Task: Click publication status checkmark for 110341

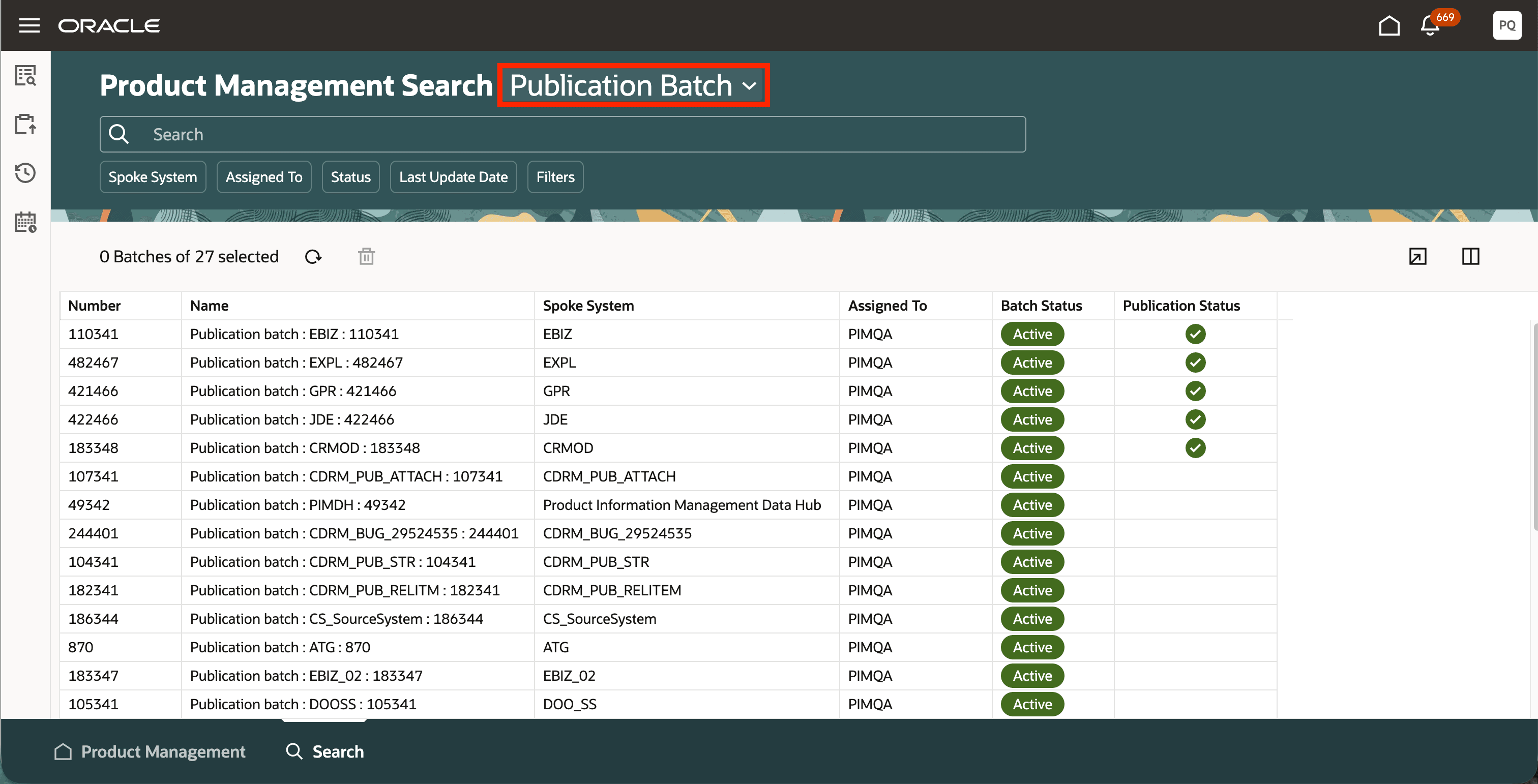Action: 1195,334
